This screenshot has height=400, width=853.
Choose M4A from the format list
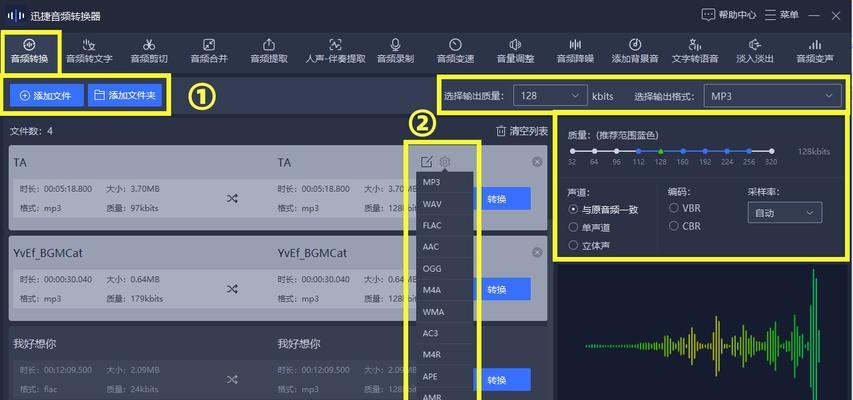tap(444, 290)
